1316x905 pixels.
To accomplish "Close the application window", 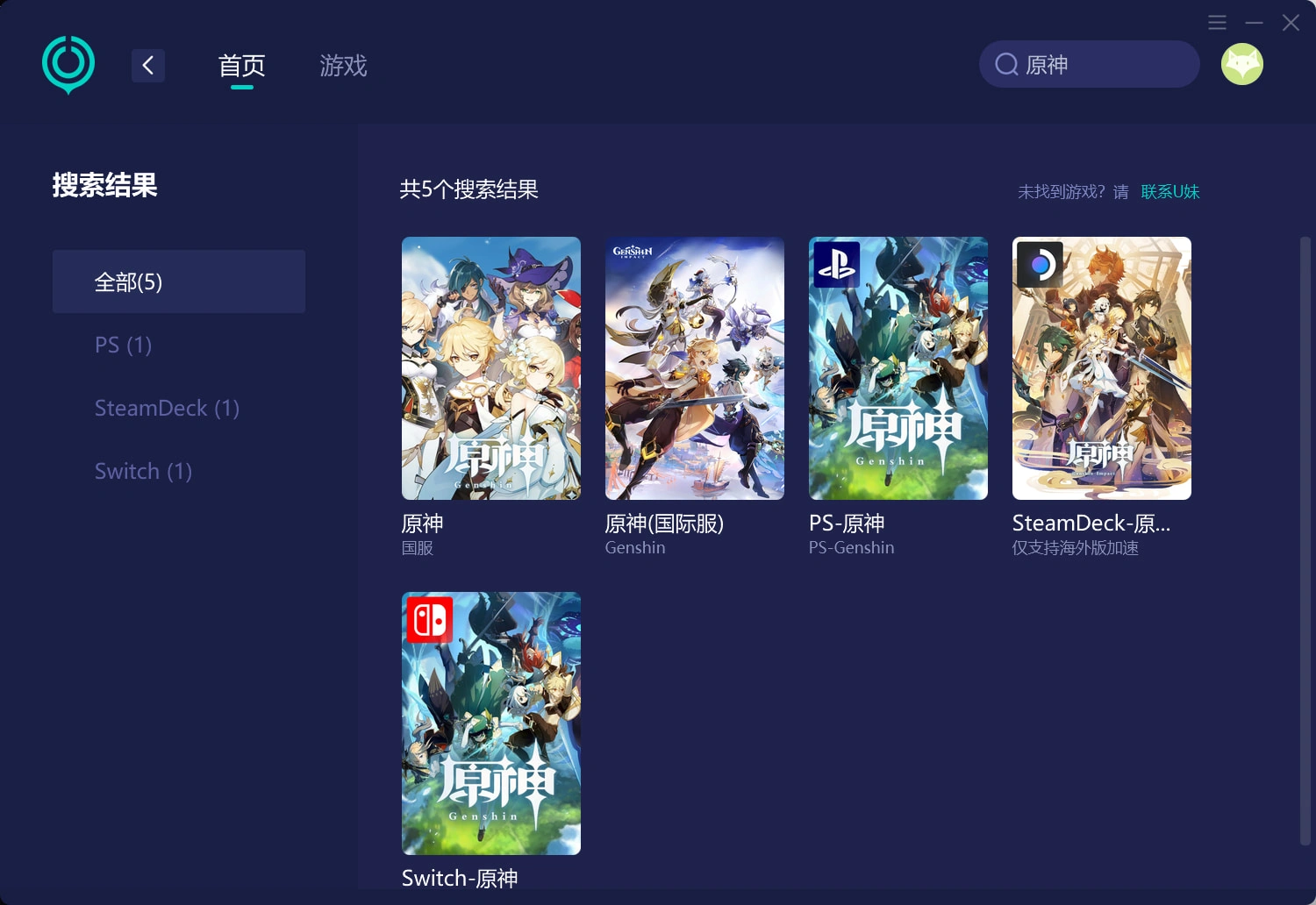I will click(1291, 23).
